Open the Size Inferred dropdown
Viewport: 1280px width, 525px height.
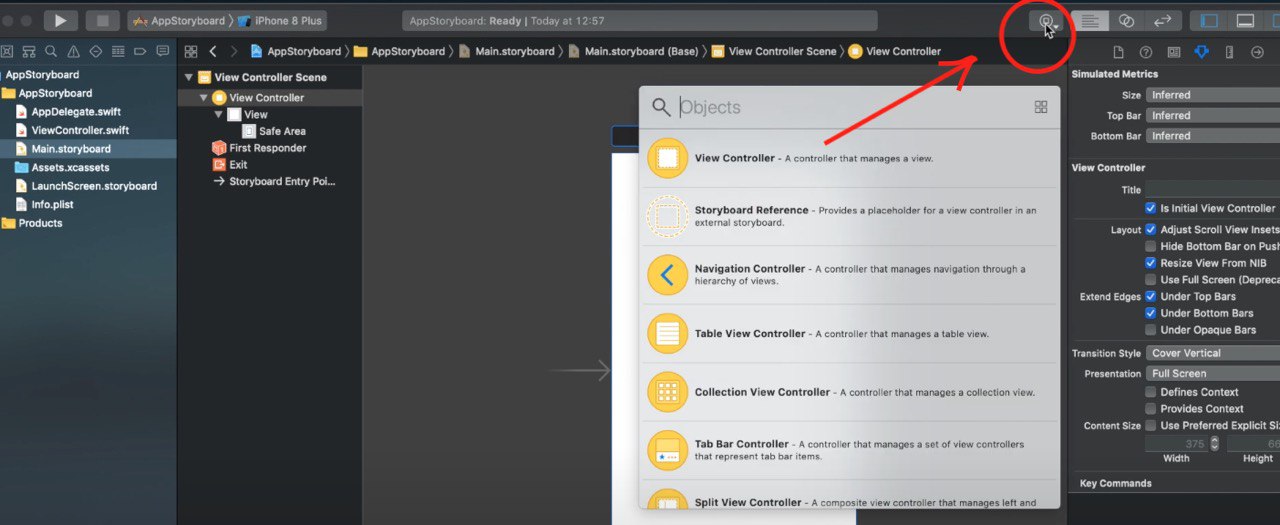(1212, 95)
